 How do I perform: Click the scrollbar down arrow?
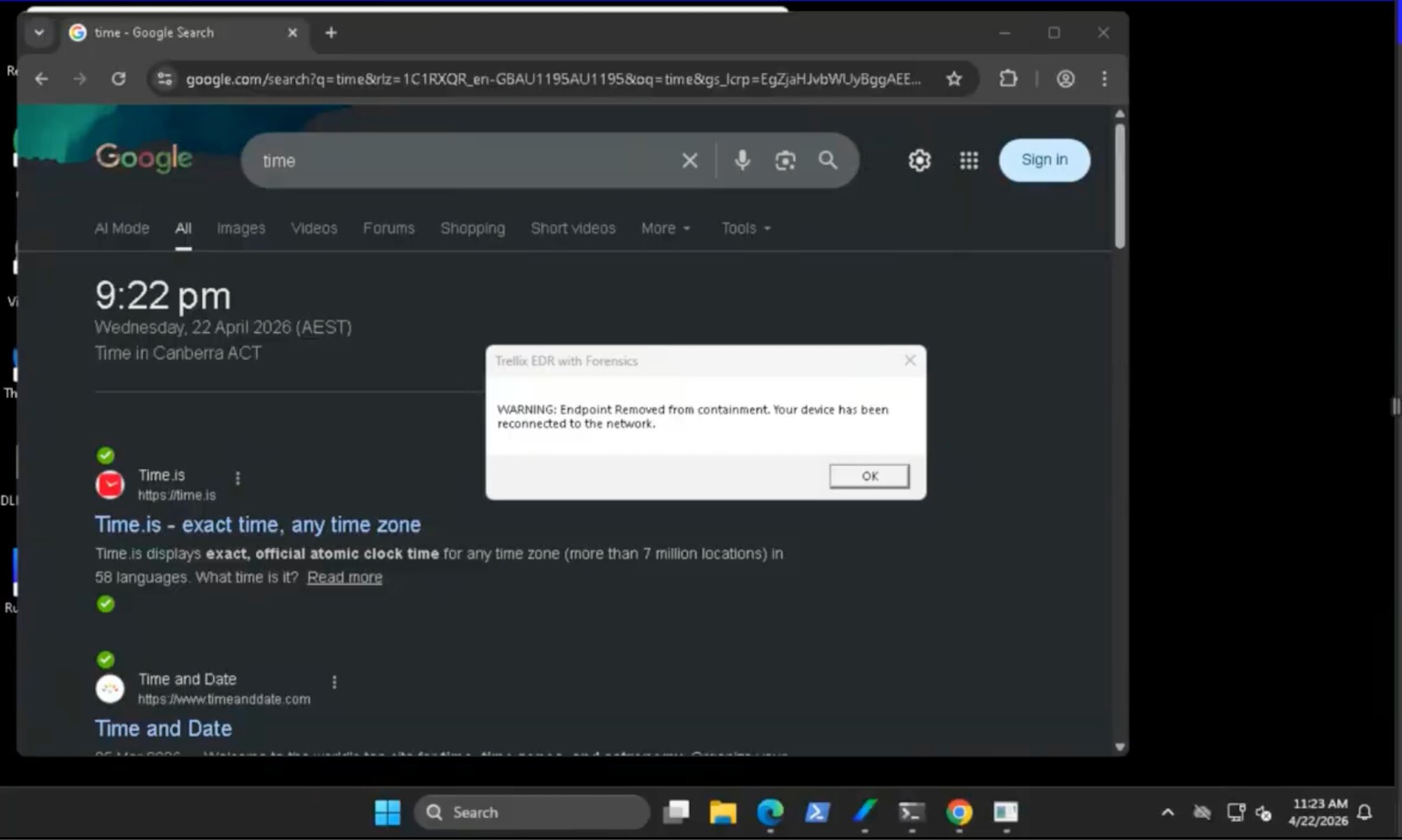point(1120,747)
